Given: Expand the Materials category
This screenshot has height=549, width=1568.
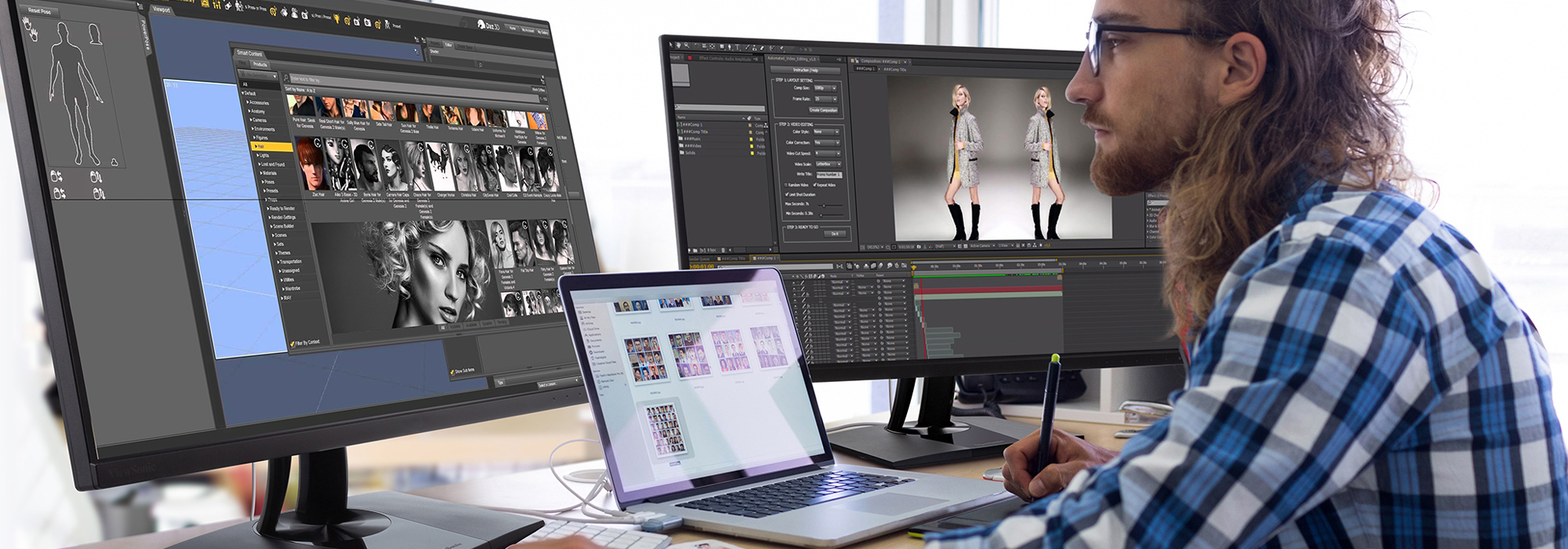Looking at the screenshot, I should (x=270, y=173).
